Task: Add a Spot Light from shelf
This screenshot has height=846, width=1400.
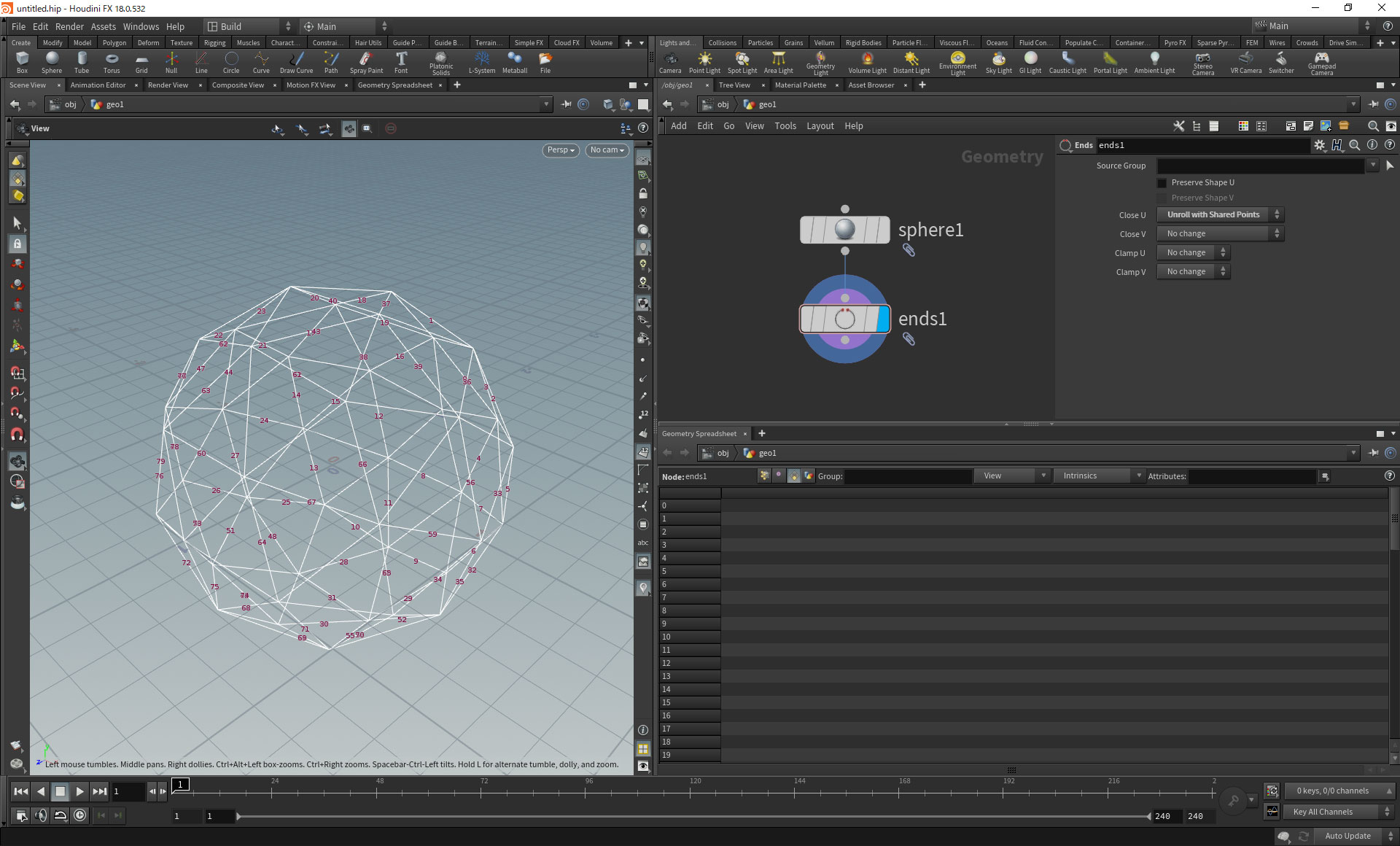Action: pos(742,62)
